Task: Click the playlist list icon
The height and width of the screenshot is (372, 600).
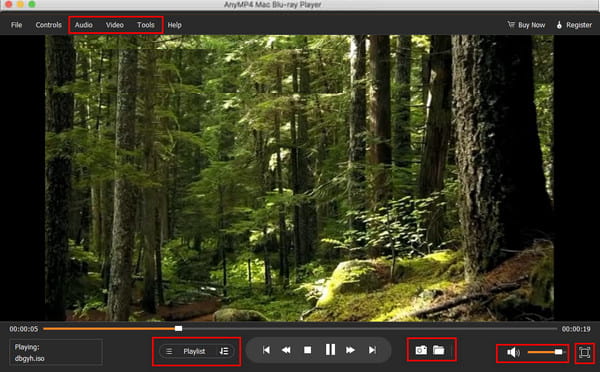Action: coord(169,351)
